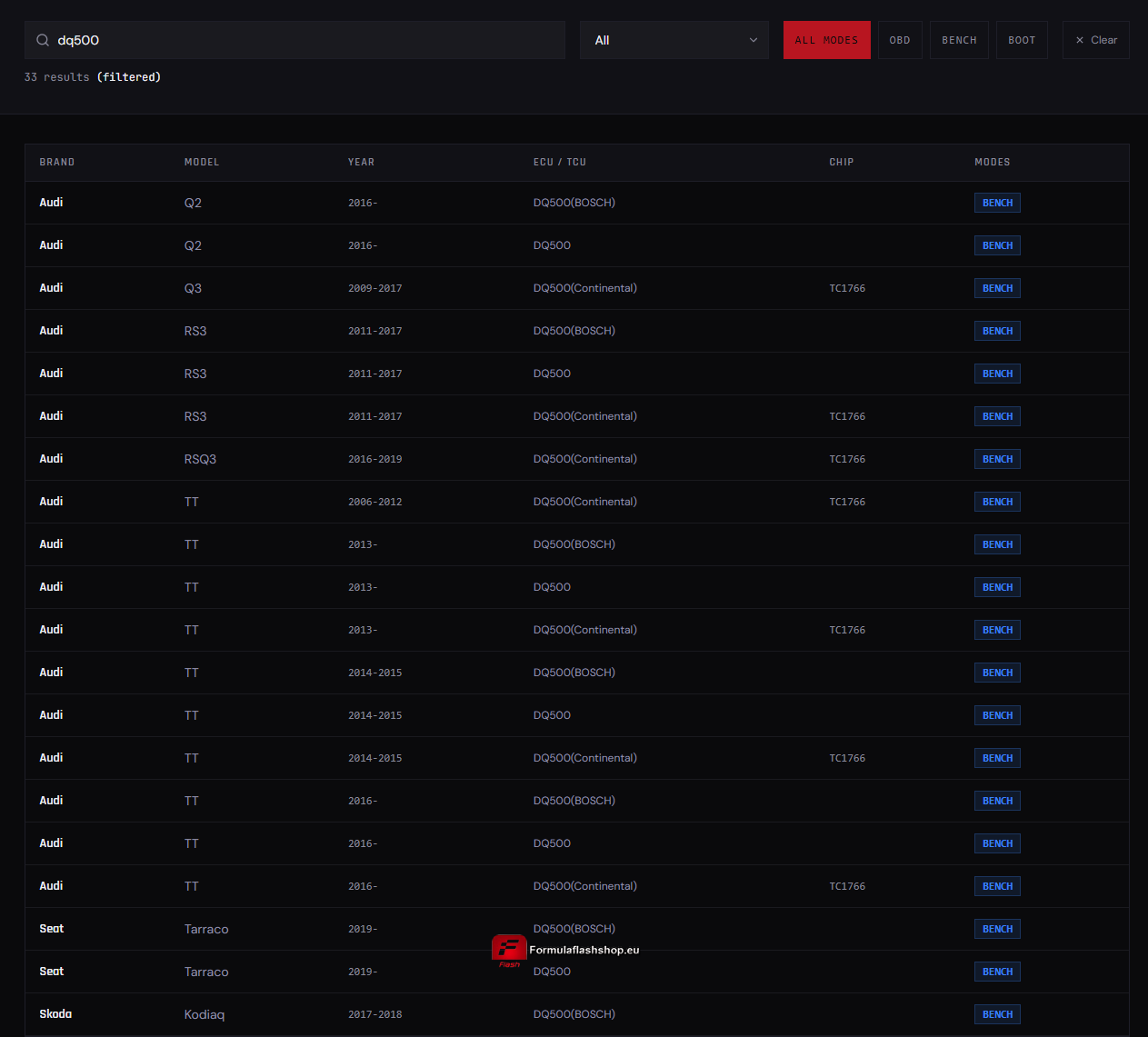Click the 2016-2019 year cell
1148x1037 pixels.
click(374, 459)
